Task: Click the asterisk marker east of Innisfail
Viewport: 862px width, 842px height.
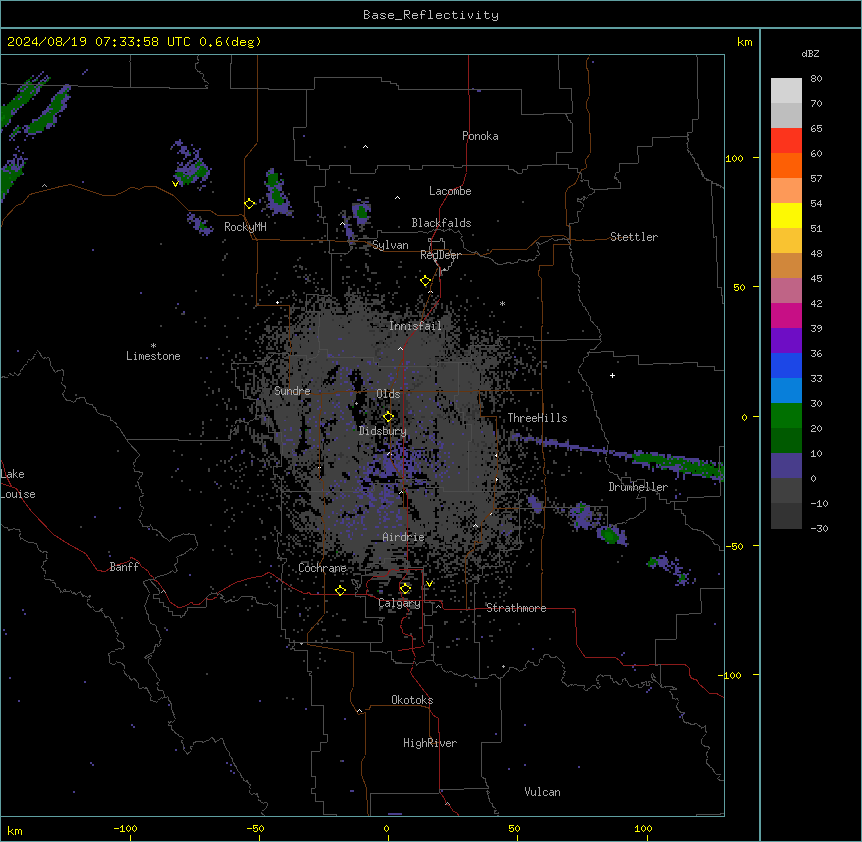Action: pos(502,303)
